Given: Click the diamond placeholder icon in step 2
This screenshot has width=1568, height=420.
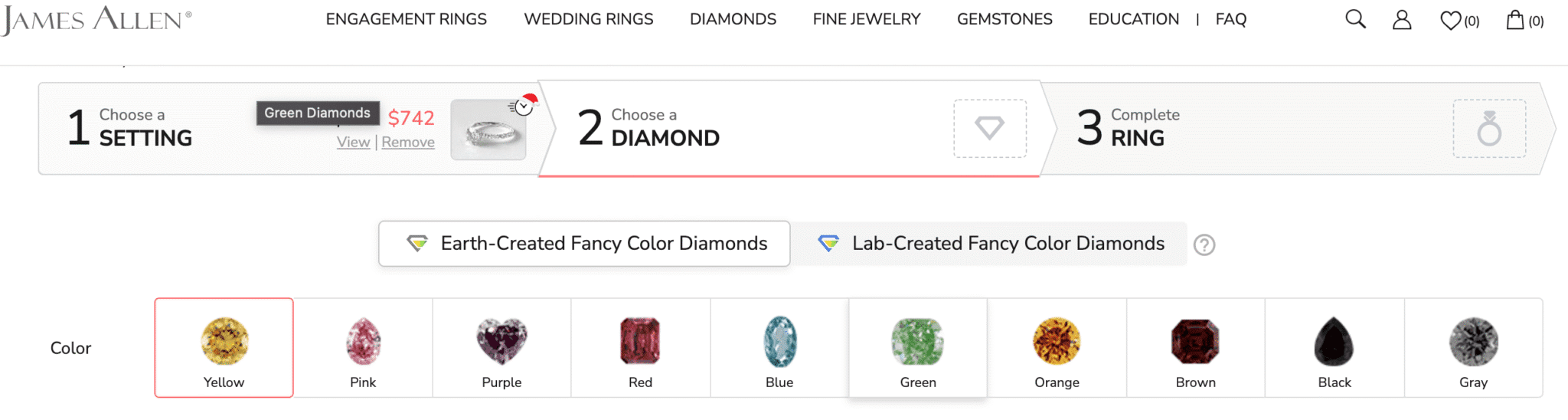Looking at the screenshot, I should tap(989, 128).
